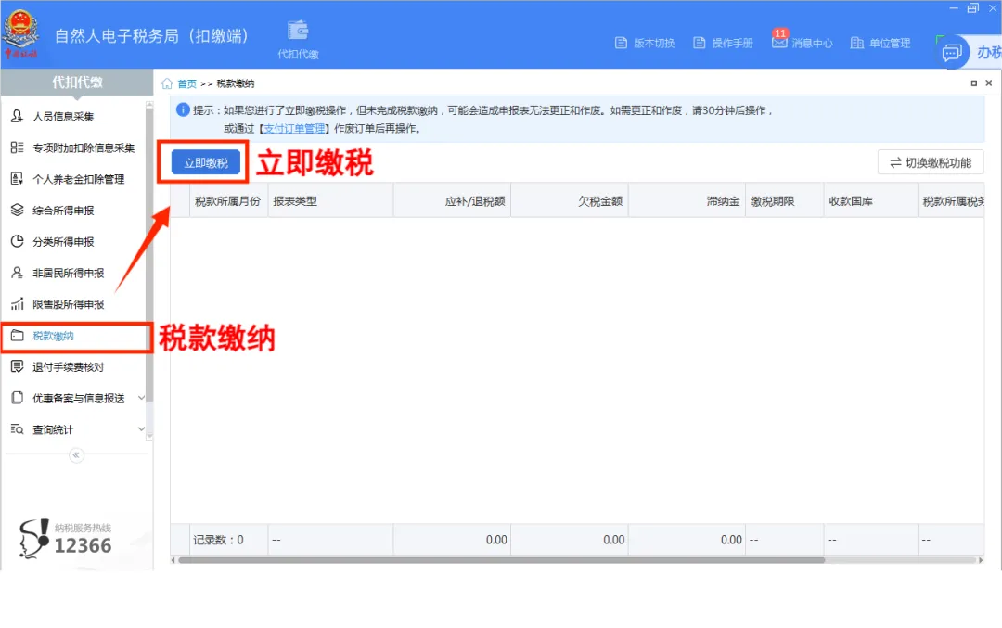Viewport: 1002px width, 628px height.
Task: Open the 操作手册 manual
Action: 723,43
